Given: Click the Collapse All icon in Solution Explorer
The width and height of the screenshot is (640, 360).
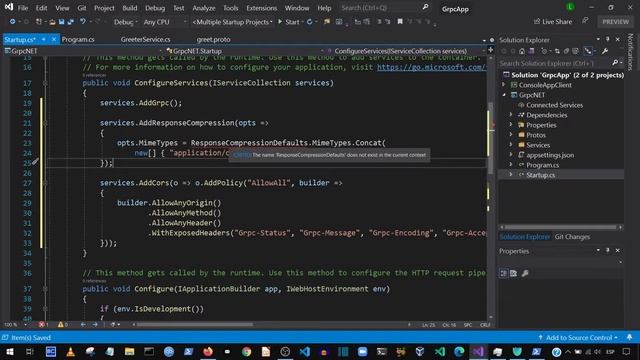Looking at the screenshot, I should (566, 51).
